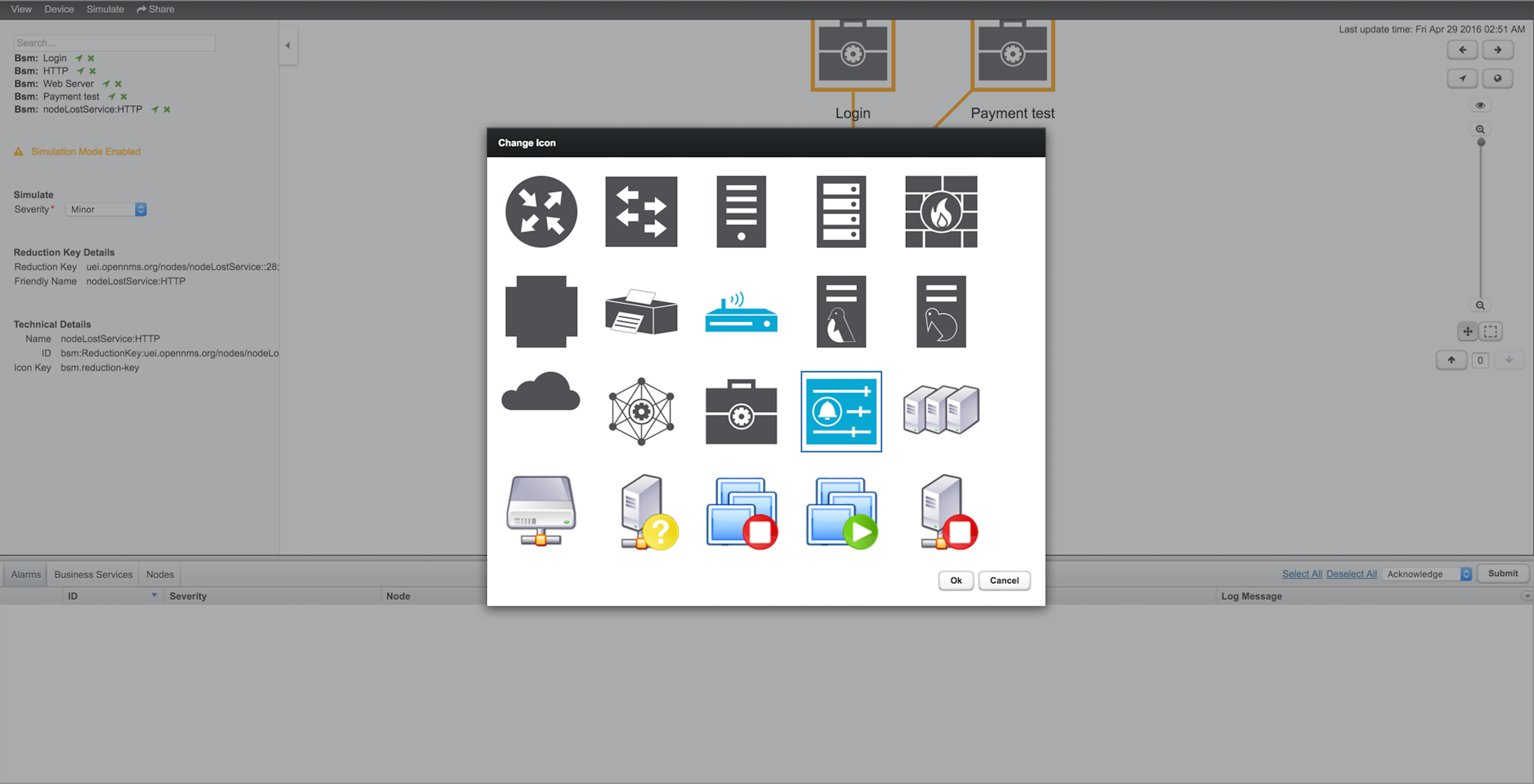Image resolution: width=1534 pixels, height=784 pixels.
Task: Select the router icon in dialog
Action: tap(541, 211)
